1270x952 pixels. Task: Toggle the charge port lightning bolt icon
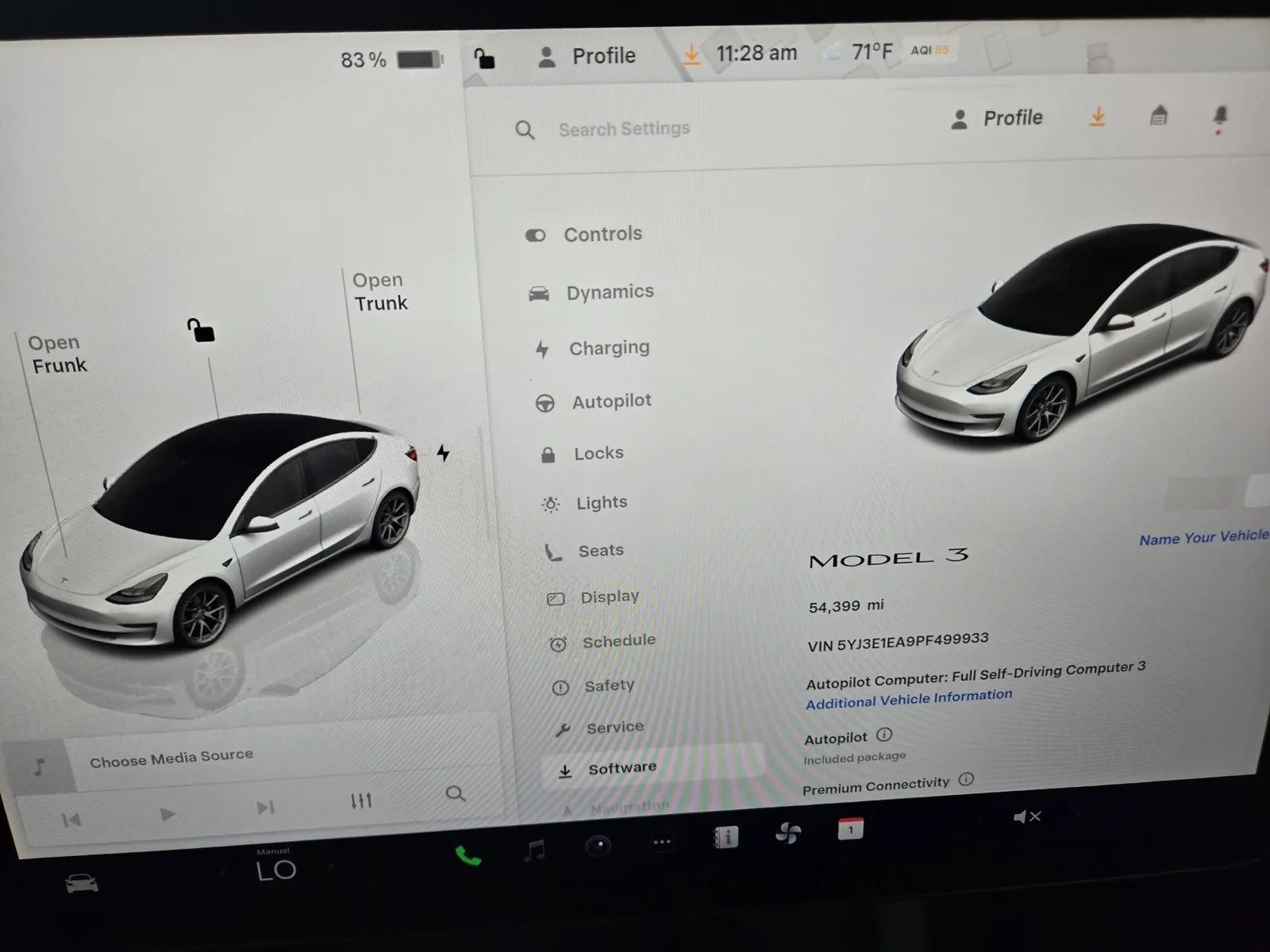443,453
